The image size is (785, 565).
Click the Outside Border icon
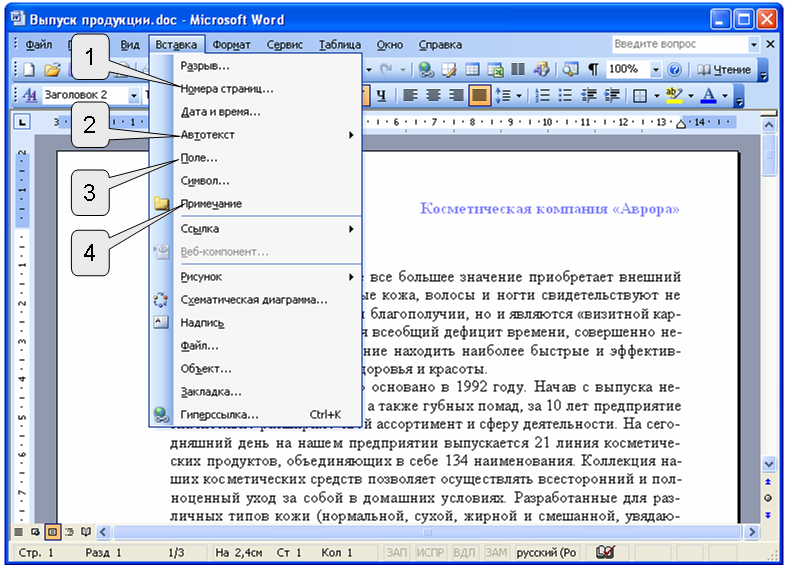pos(640,95)
